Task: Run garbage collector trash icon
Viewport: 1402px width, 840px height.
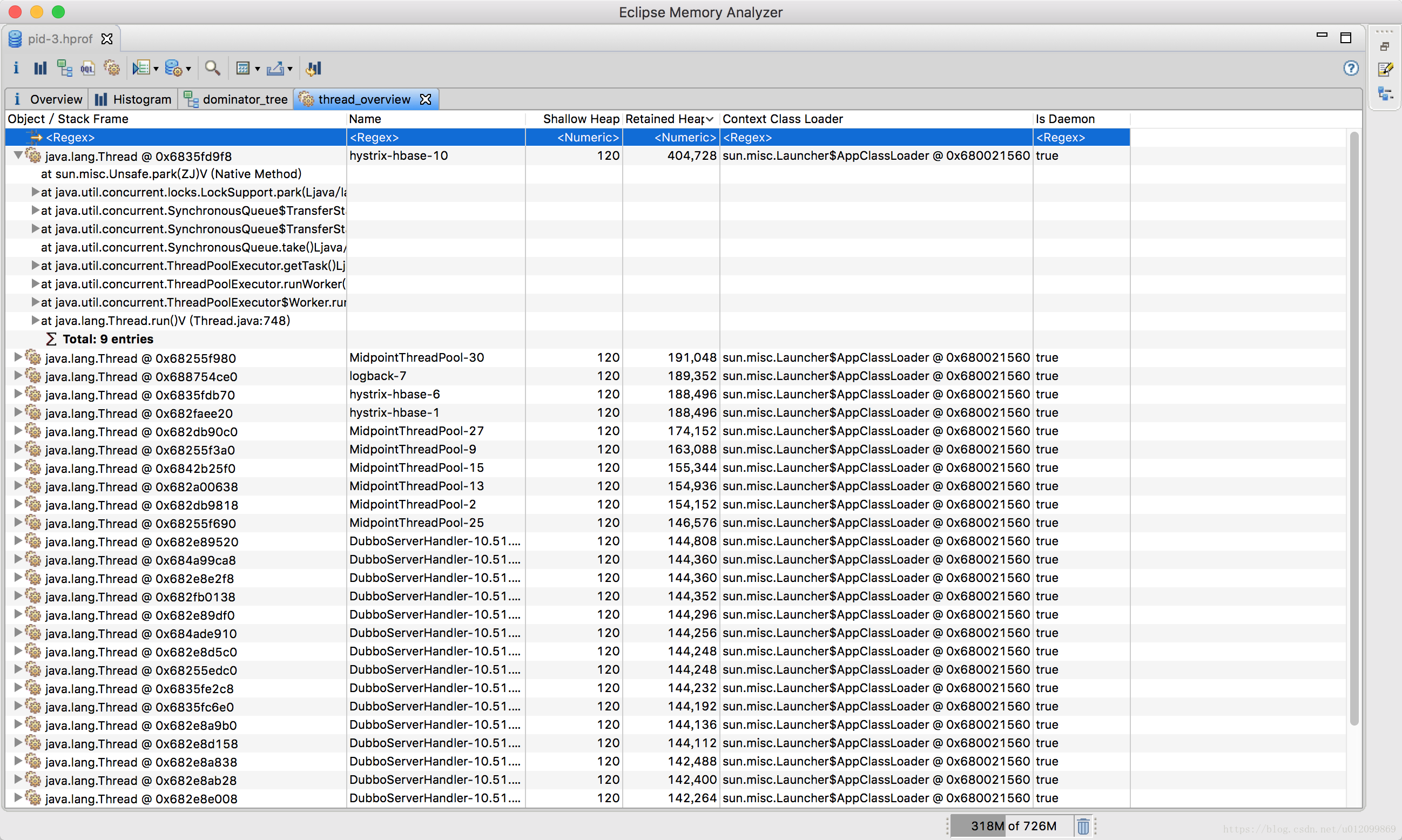Action: click(x=1083, y=827)
